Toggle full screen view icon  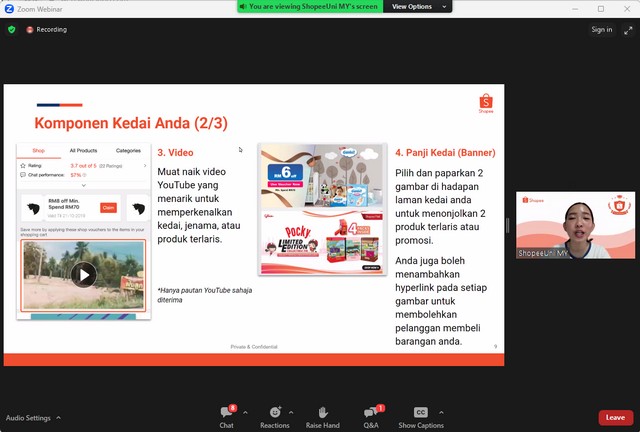pos(628,30)
